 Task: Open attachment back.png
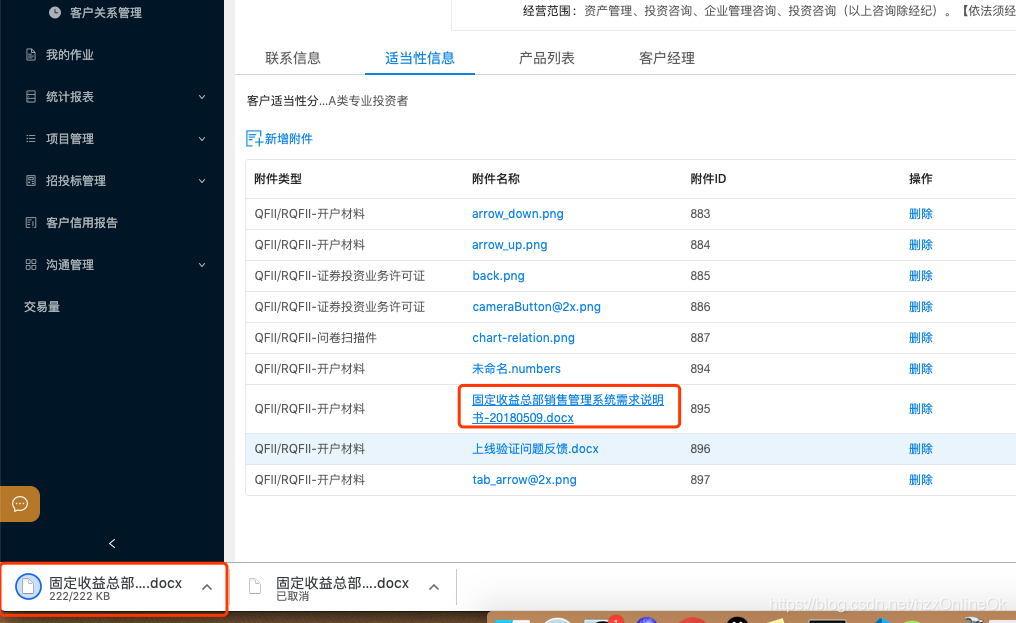pos(498,276)
